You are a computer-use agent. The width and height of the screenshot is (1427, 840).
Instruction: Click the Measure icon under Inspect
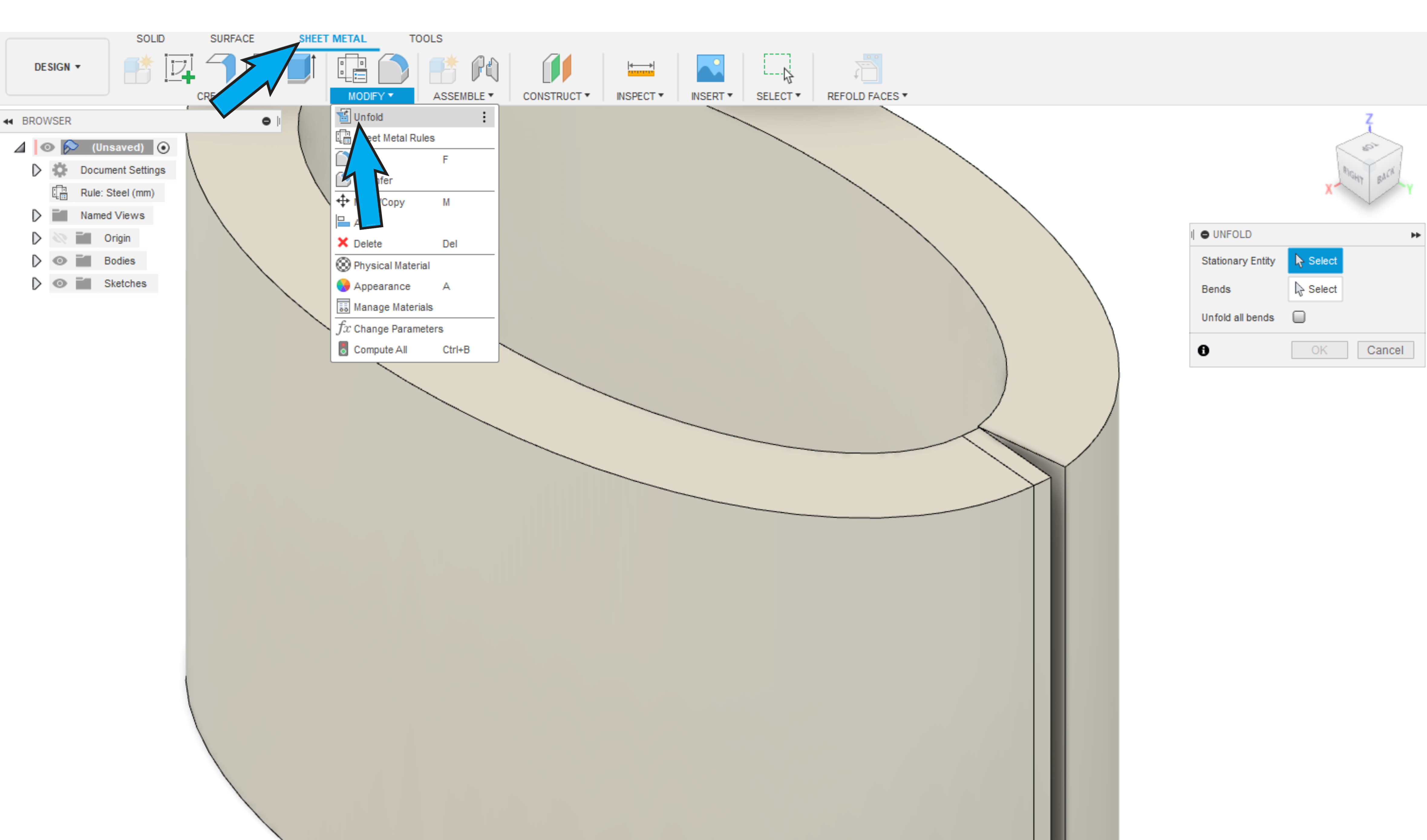640,69
